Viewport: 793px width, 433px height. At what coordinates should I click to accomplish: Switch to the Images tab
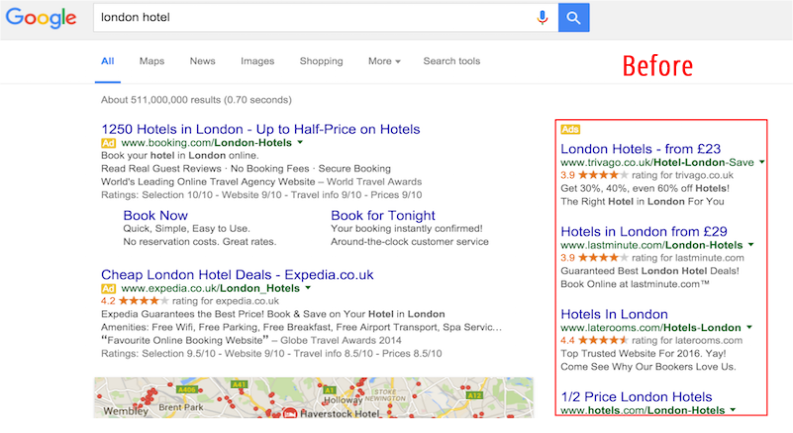257,61
